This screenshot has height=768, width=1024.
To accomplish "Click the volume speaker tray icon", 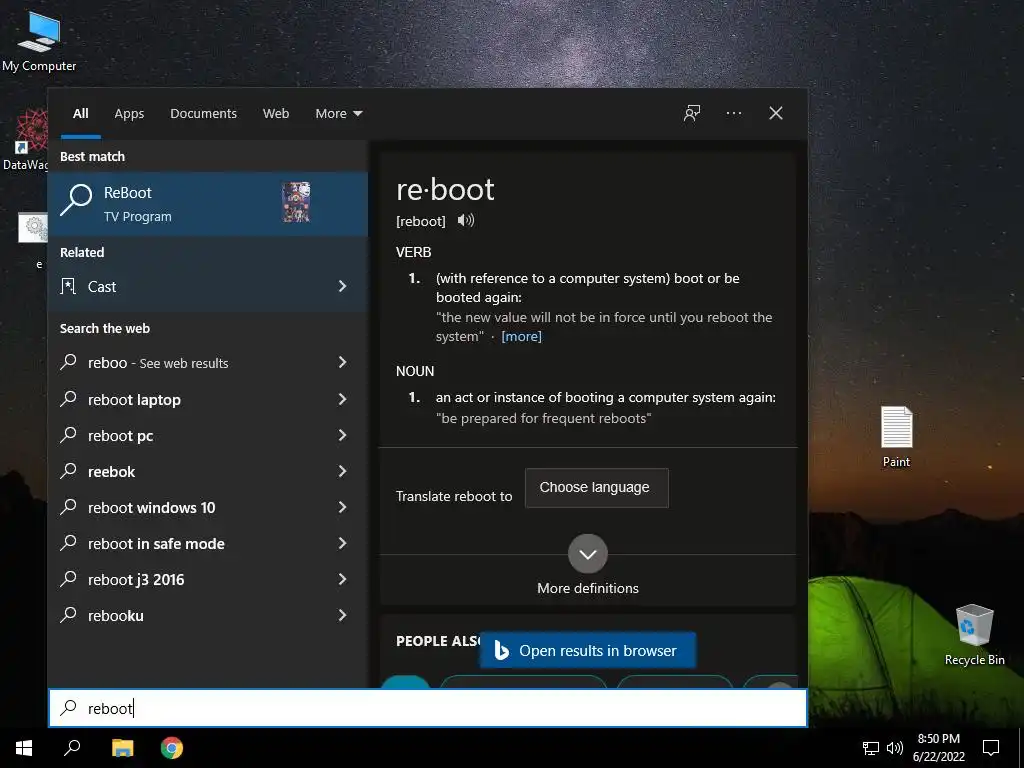I will point(895,748).
